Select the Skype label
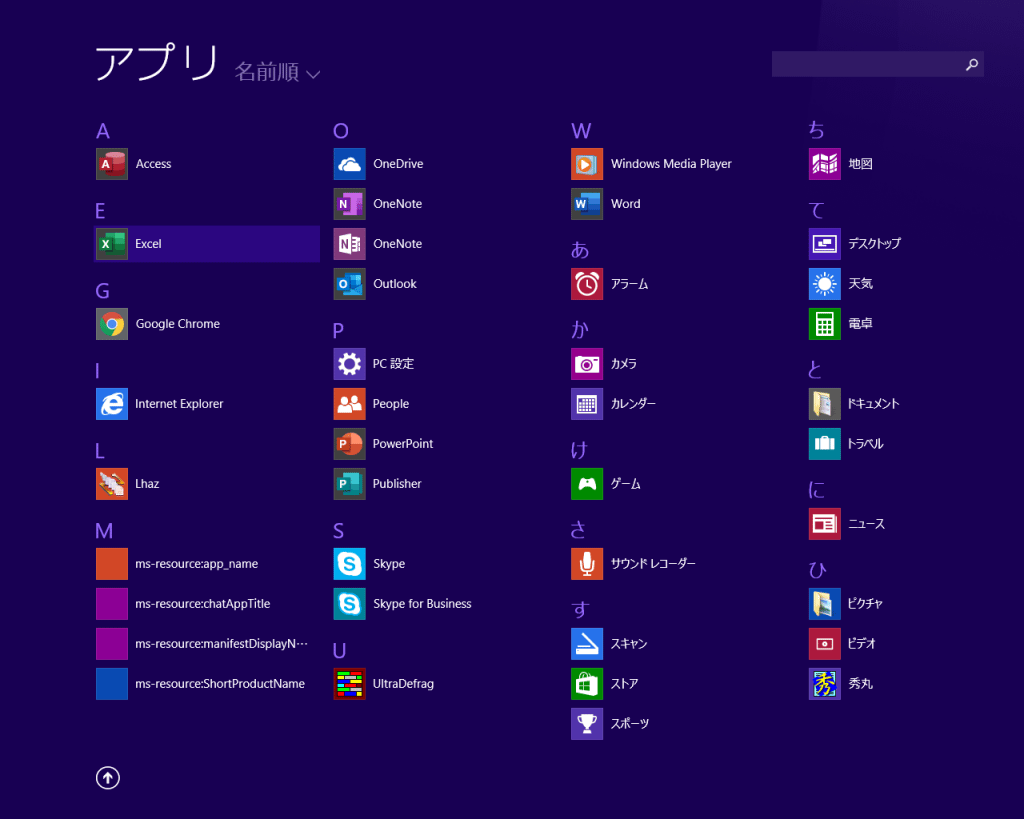Image resolution: width=1024 pixels, height=819 pixels. point(389,564)
